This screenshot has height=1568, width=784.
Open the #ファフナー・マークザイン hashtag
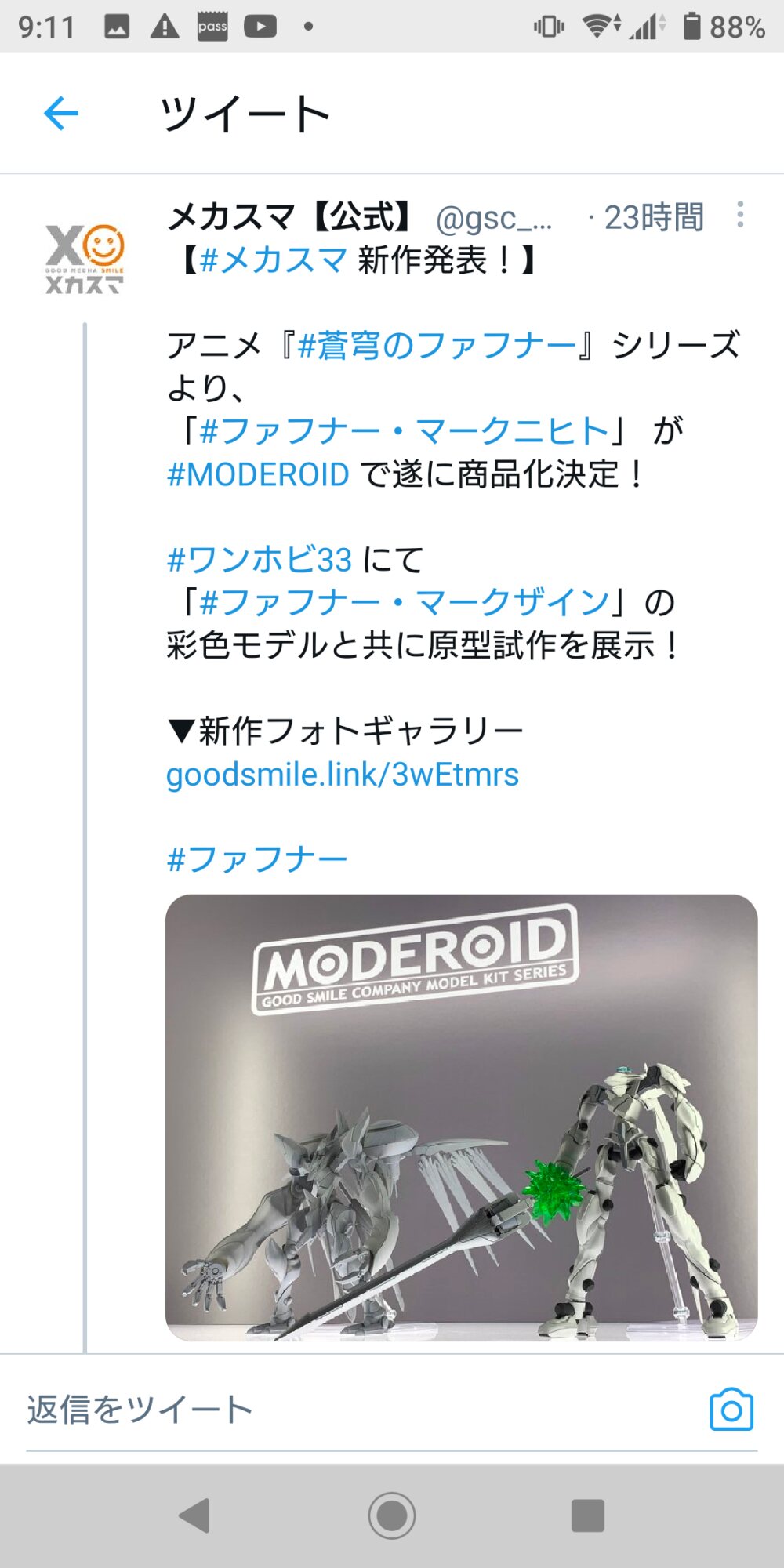coord(404,602)
